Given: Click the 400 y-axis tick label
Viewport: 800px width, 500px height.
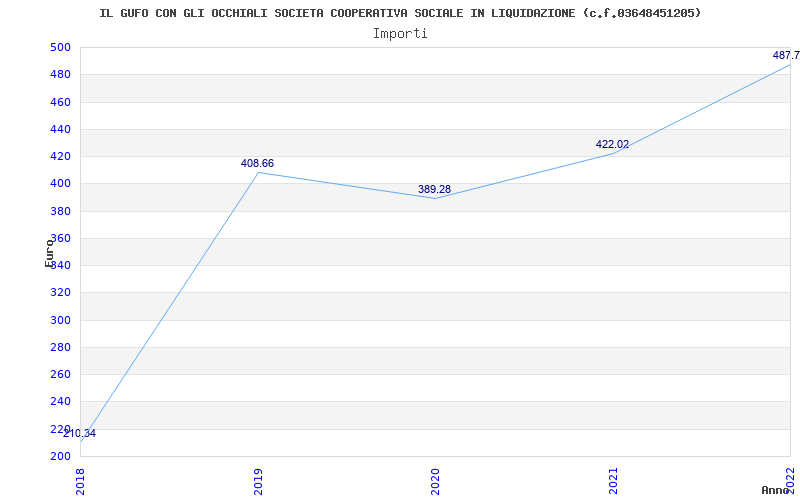Looking at the screenshot, I should [x=60, y=184].
